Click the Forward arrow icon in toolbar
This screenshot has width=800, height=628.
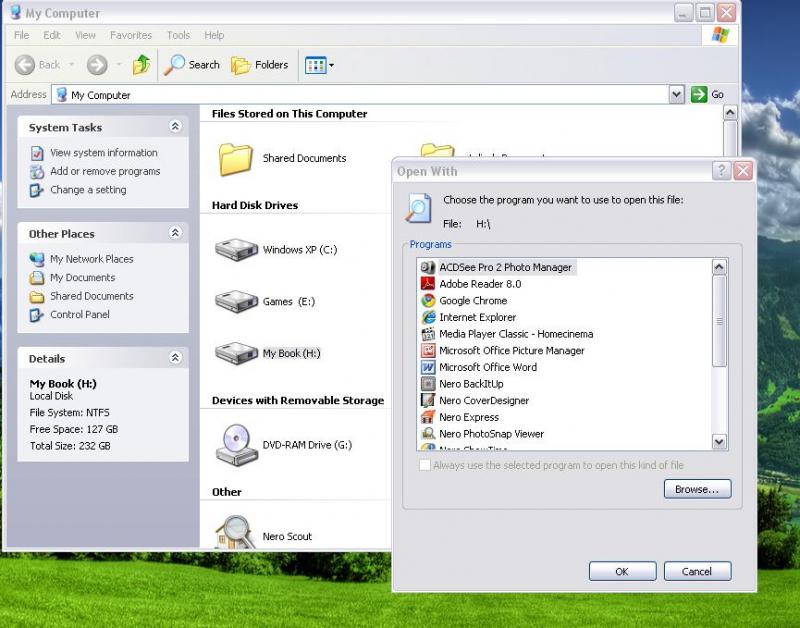click(x=97, y=65)
